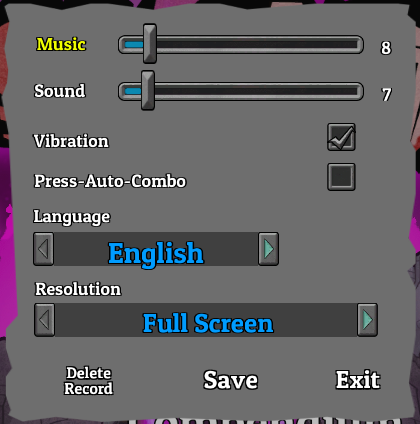Screen dimensions: 420x424
Task: Select the Vibration option label
Action: click(71, 141)
